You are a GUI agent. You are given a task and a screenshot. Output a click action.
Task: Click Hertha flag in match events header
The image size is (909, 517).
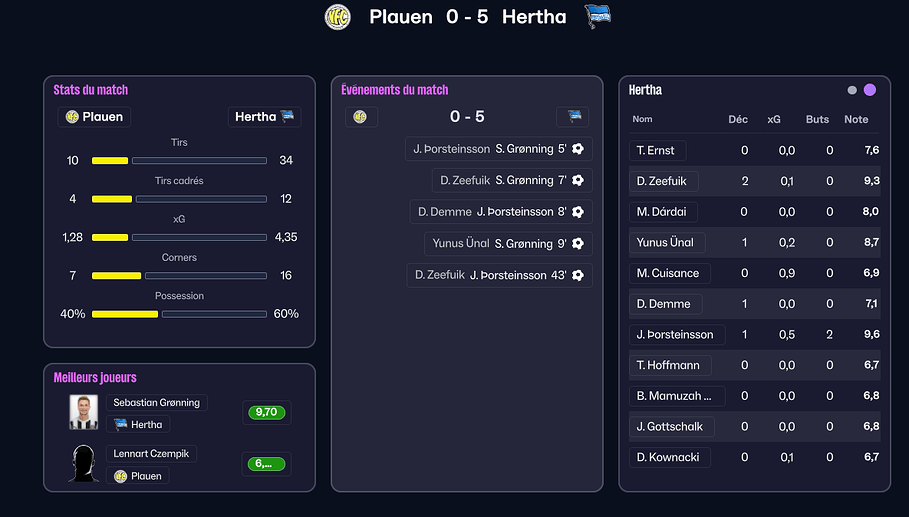tap(574, 117)
